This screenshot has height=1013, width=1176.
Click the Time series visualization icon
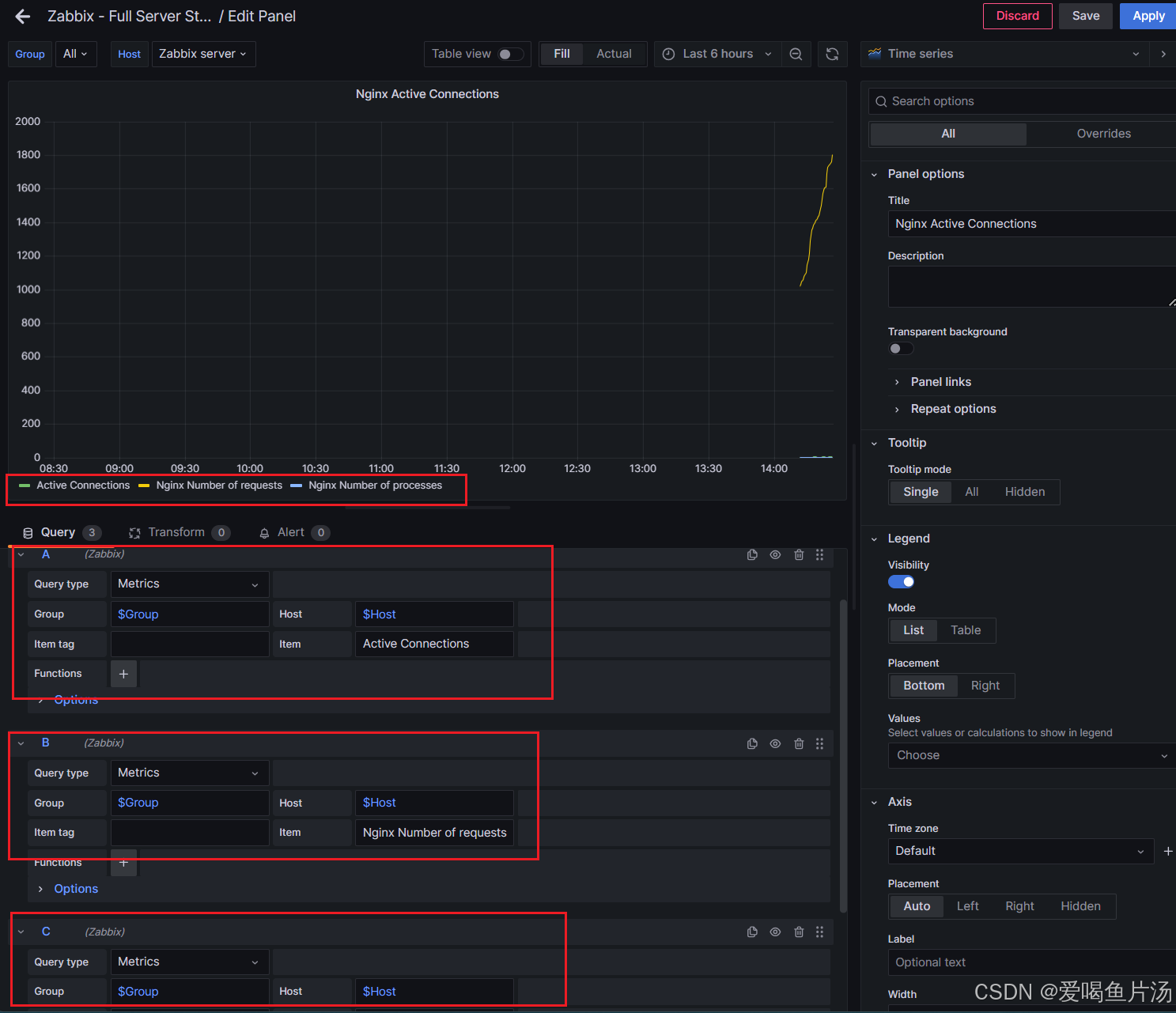(x=875, y=54)
